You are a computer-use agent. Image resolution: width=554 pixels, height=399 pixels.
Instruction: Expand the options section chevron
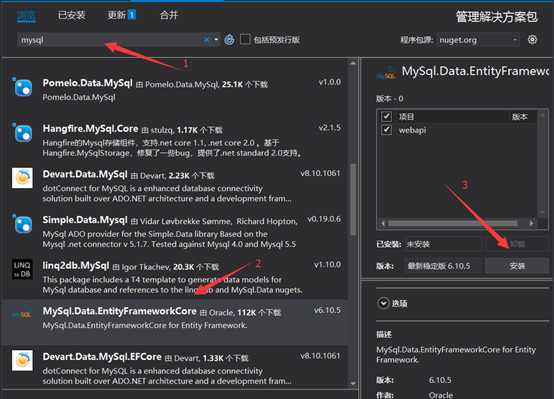pyautogui.click(x=383, y=303)
